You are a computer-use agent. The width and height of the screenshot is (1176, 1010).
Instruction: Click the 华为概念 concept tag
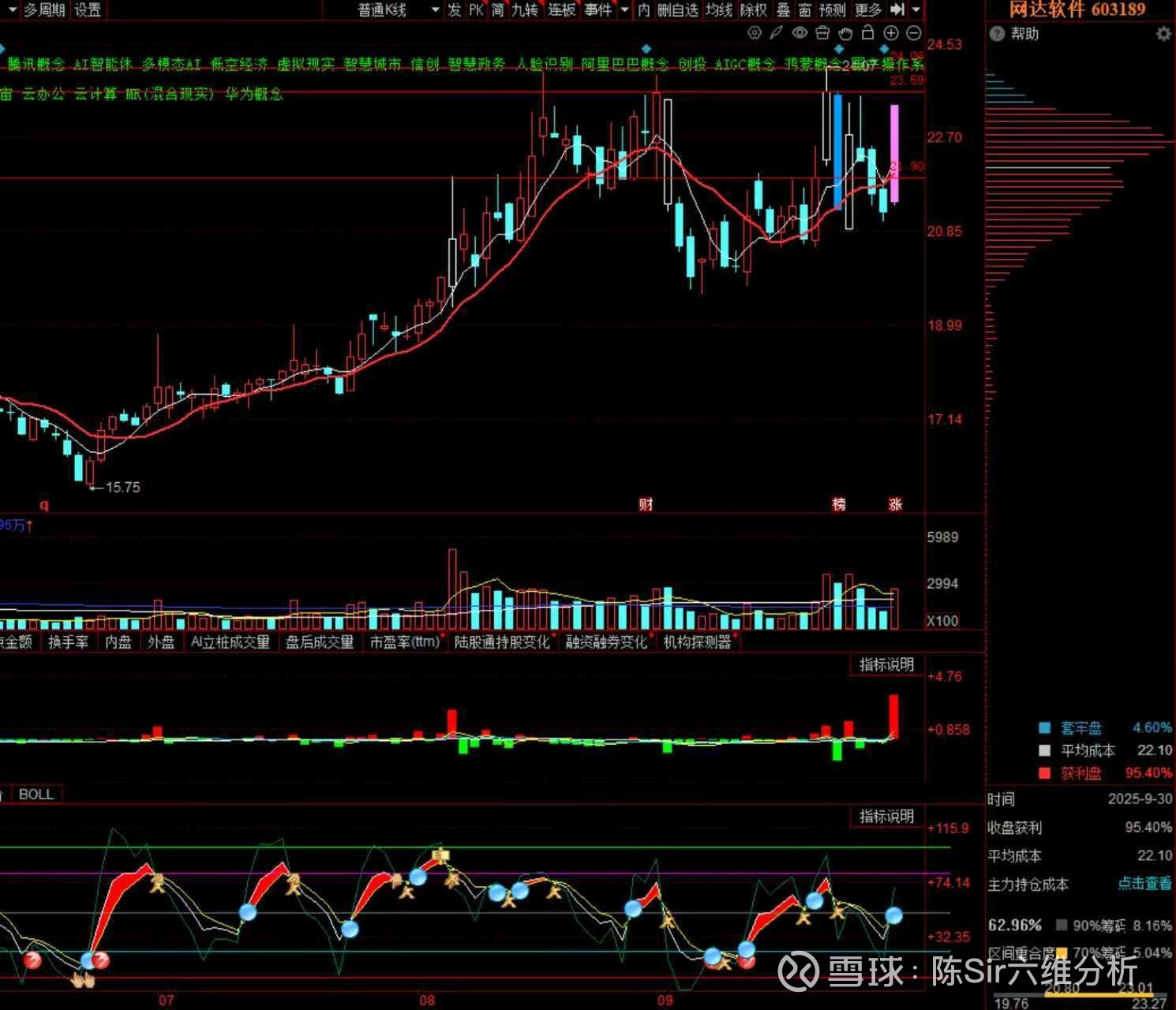[253, 94]
